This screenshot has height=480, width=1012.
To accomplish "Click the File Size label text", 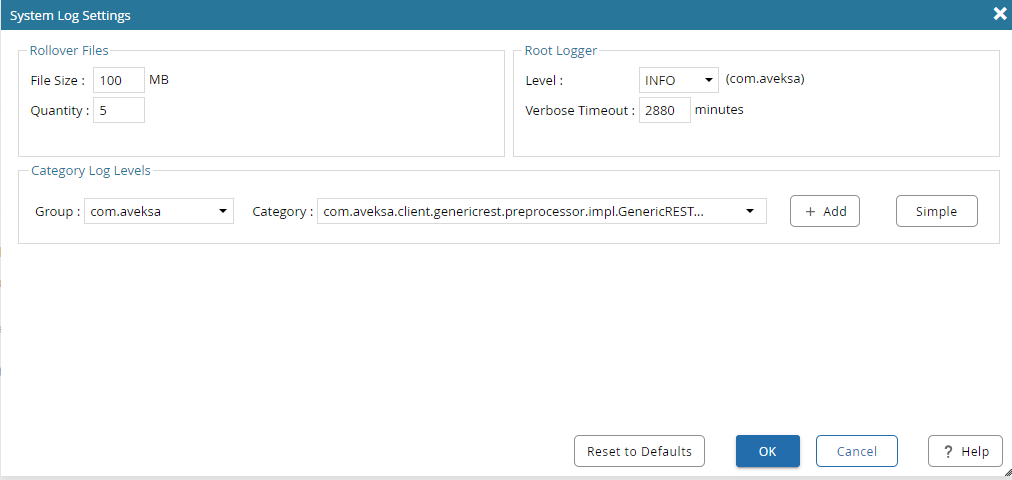I will [x=57, y=80].
